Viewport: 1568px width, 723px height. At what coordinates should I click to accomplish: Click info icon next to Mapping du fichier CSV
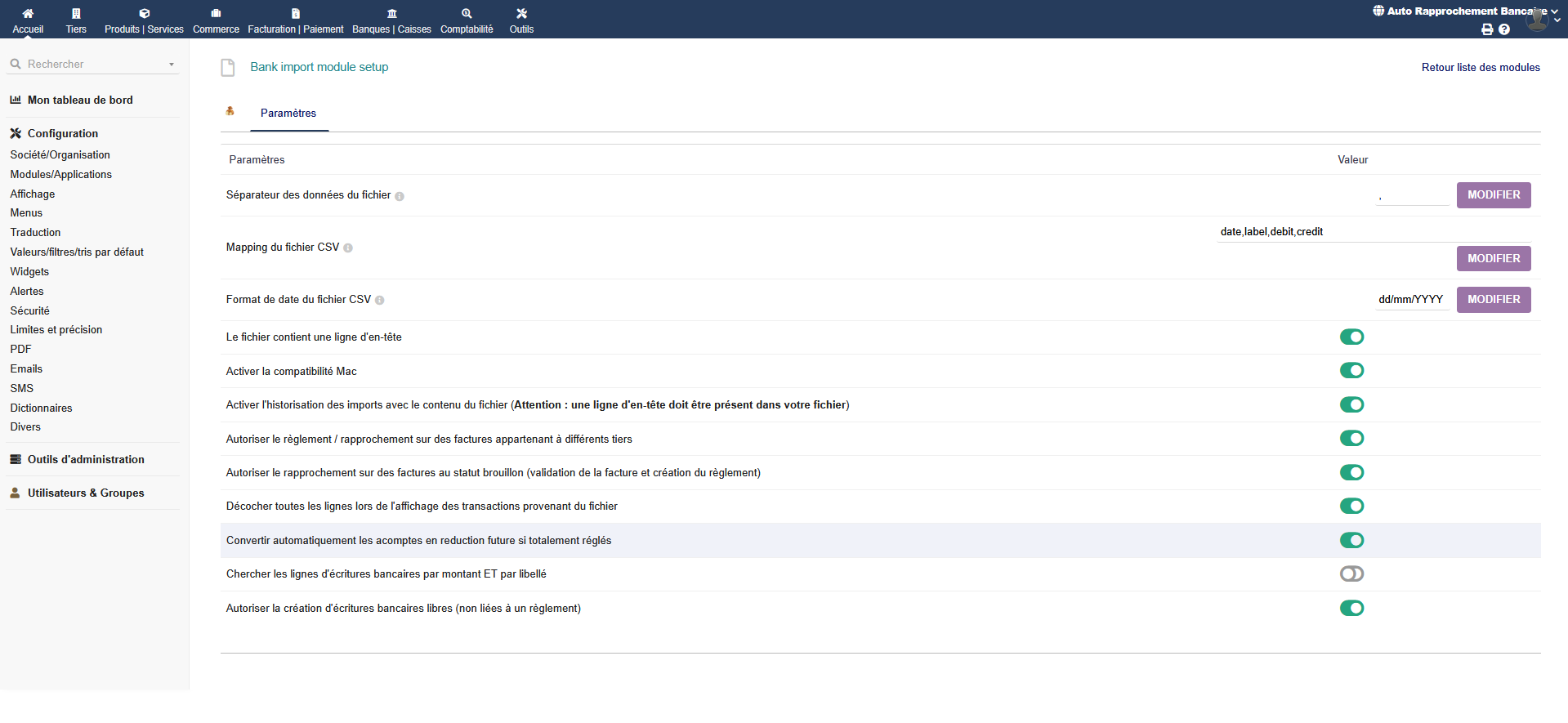348,248
